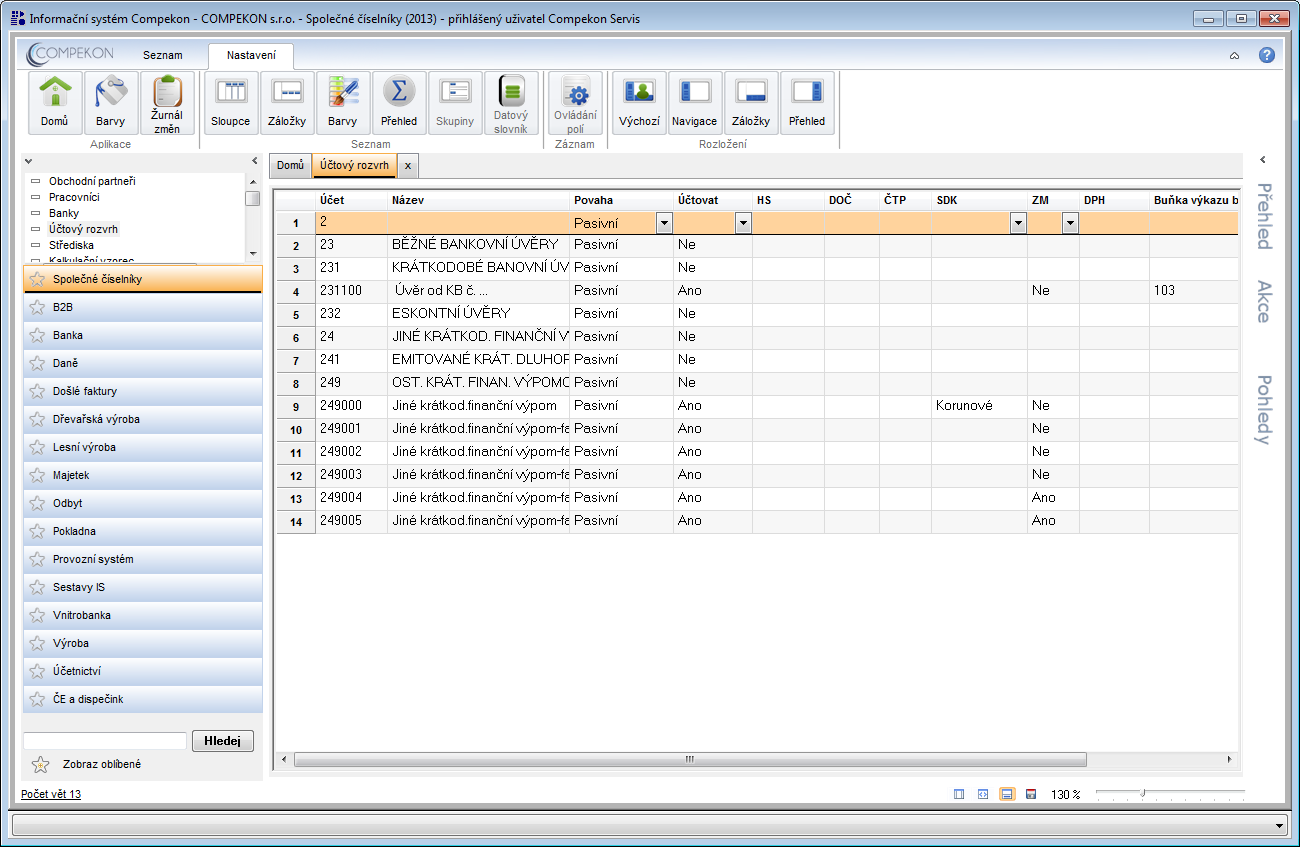Image resolution: width=1300 pixels, height=847 pixels.
Task: Expand the Účtovat filter dropdown
Action: 743,224
